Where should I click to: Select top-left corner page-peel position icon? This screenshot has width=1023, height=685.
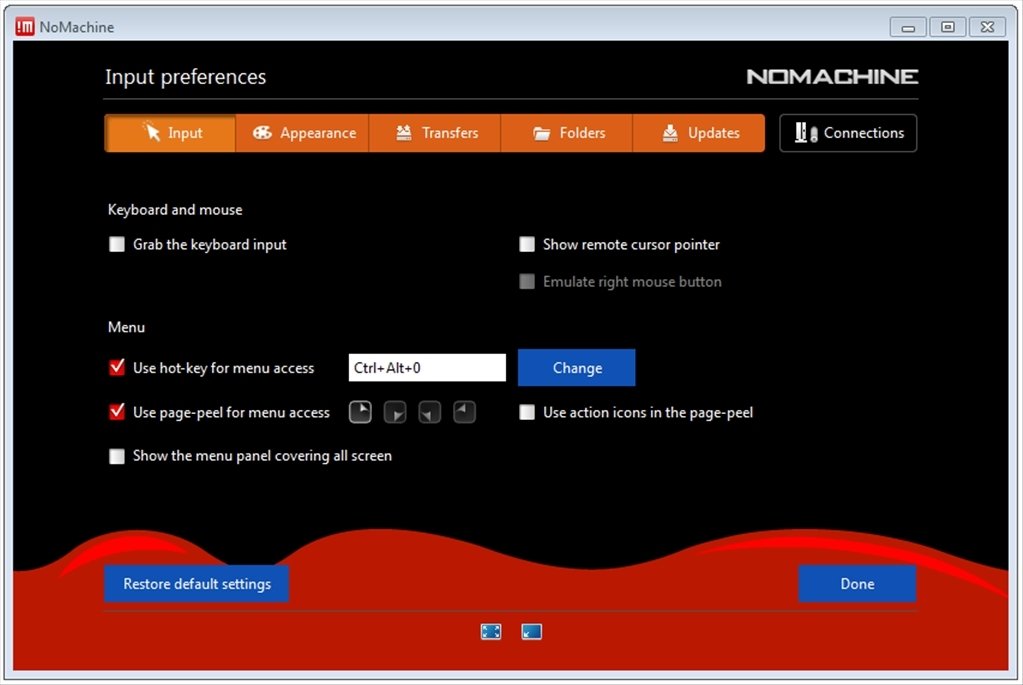click(464, 412)
